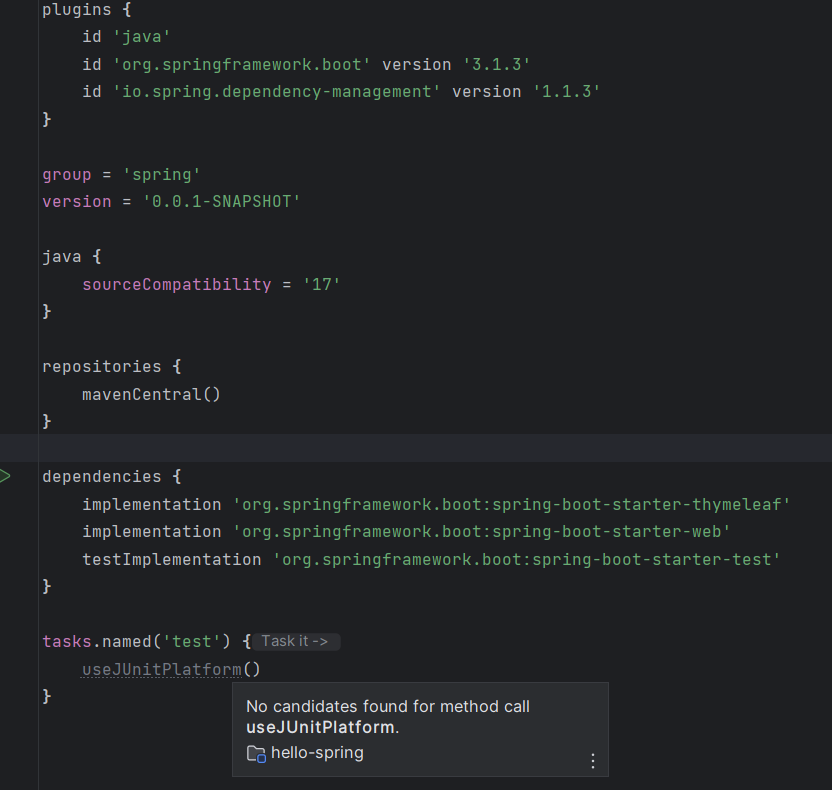Viewport: 832px width, 790px height.
Task: Click the Spring Boot version '3.1.3' string
Action: point(496,64)
